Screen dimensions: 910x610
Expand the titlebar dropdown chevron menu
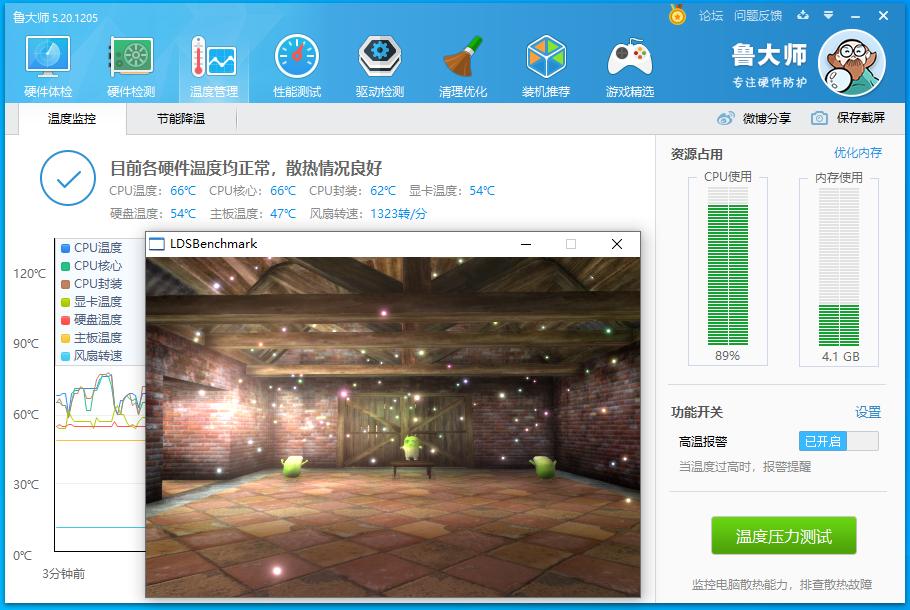click(826, 15)
